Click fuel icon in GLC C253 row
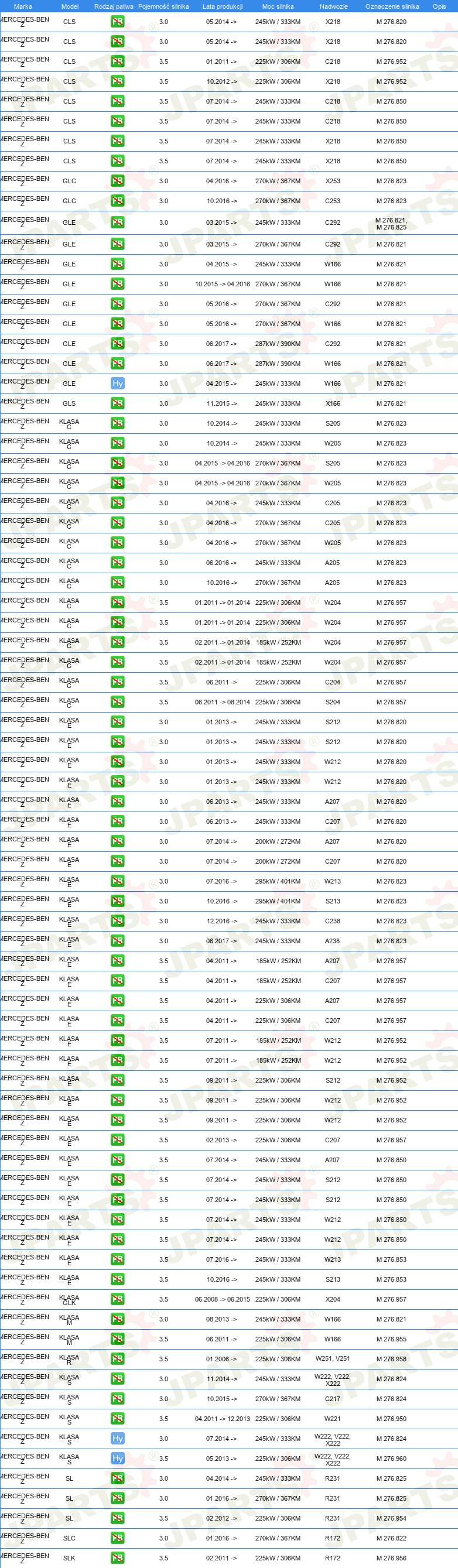Screen dimensions: 458x1568 118,201
